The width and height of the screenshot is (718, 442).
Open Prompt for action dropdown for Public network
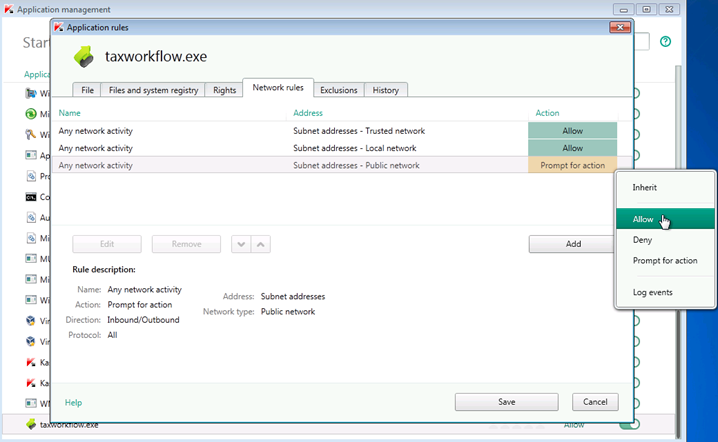572,165
